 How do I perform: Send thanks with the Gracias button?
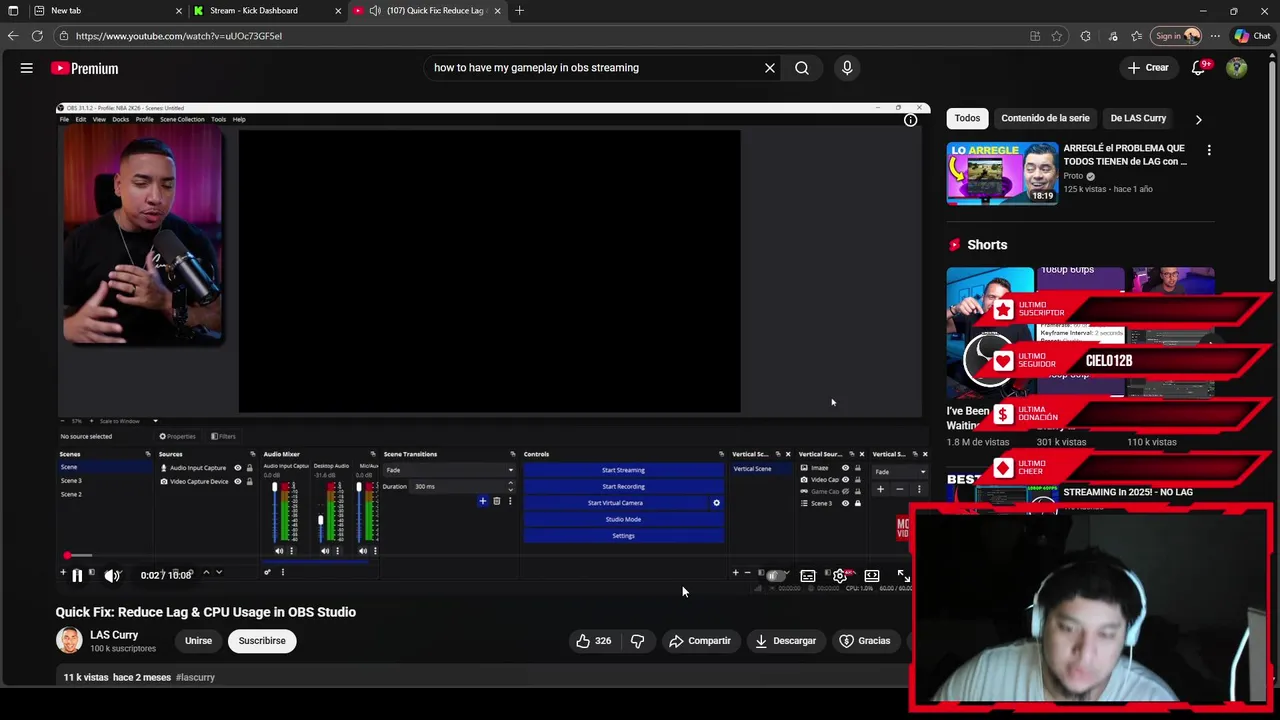click(x=865, y=641)
